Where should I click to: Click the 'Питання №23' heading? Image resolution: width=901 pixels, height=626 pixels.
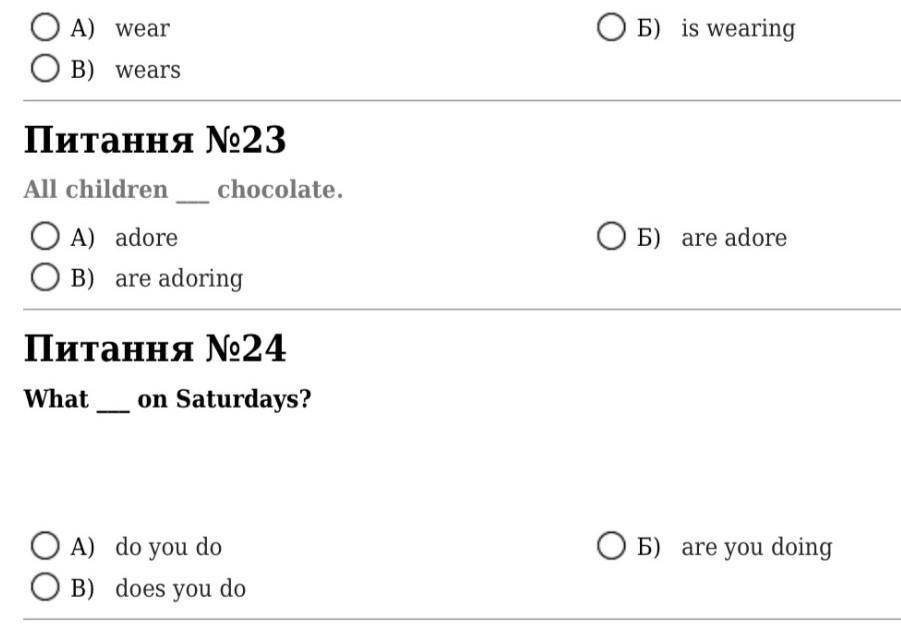pos(155,140)
